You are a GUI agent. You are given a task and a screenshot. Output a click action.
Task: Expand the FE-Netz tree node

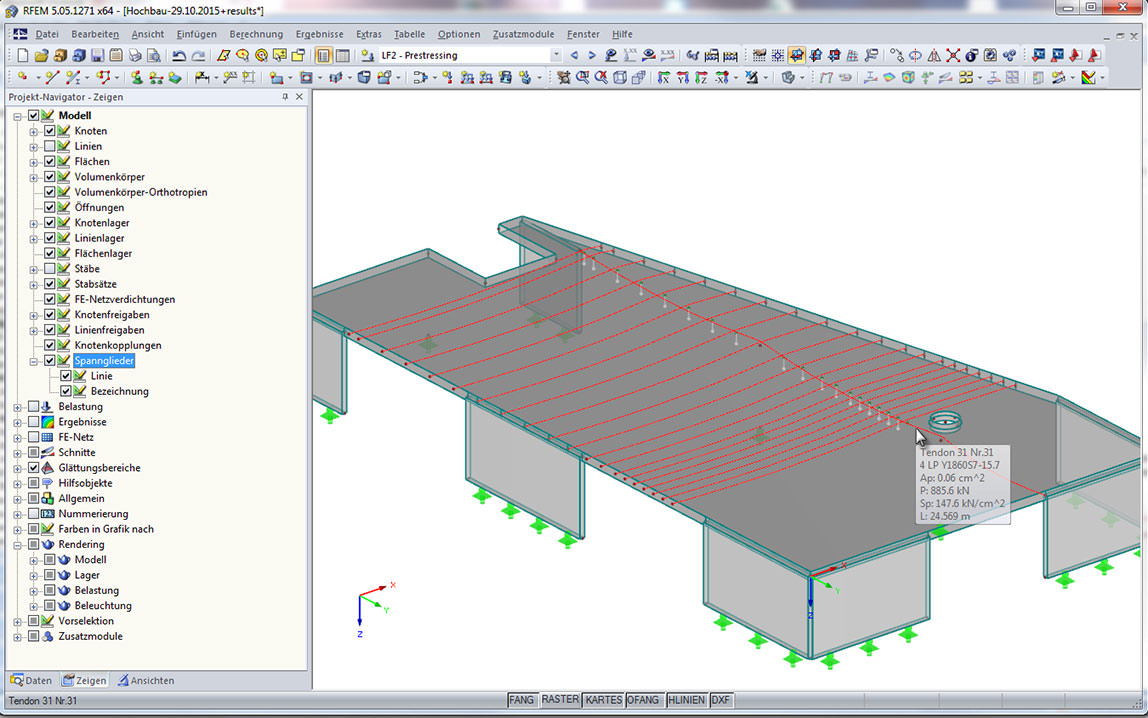click(18, 438)
